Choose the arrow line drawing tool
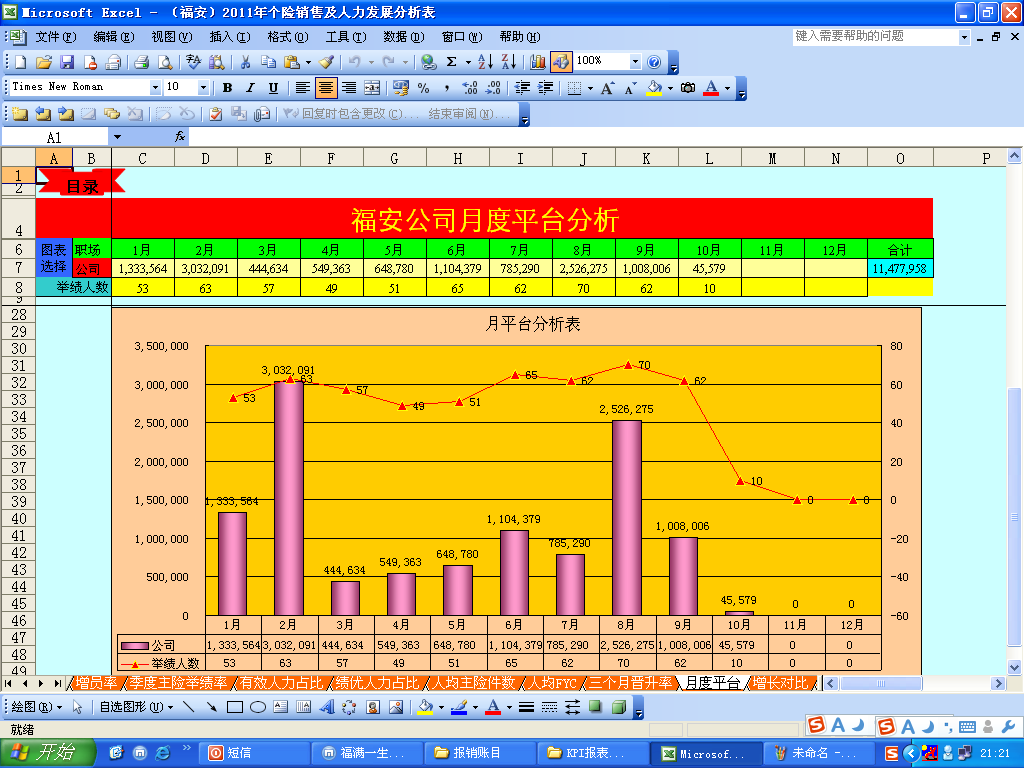 click(212, 707)
